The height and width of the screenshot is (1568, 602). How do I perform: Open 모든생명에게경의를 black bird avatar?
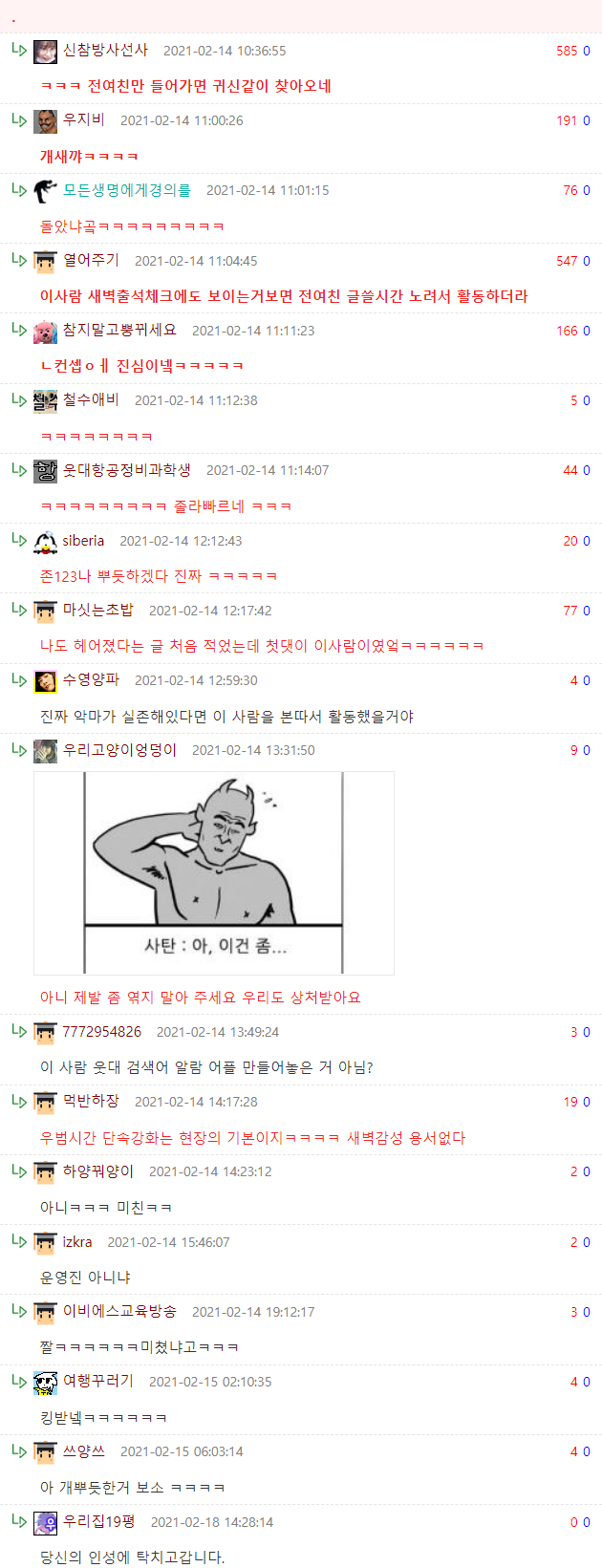tap(45, 191)
